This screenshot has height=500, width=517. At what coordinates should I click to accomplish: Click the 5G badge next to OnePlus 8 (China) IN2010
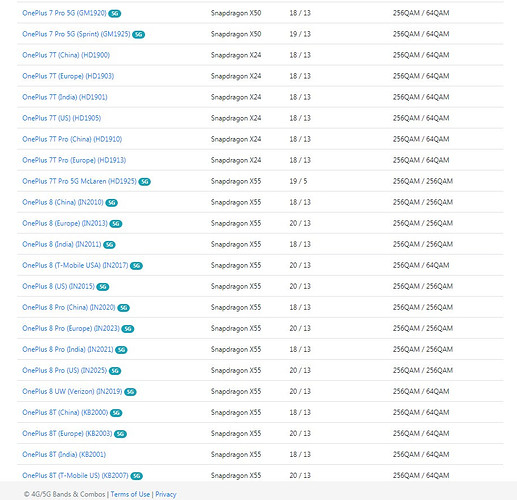pyautogui.click(x=111, y=203)
